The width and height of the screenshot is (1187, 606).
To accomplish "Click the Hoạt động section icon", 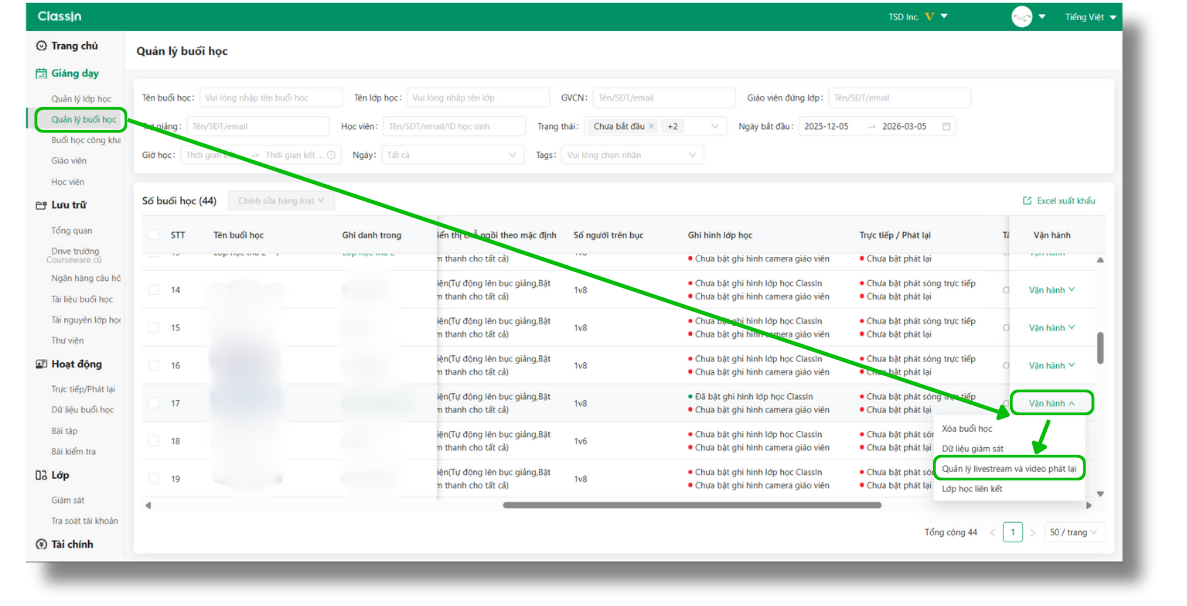I will pyautogui.click(x=41, y=365).
